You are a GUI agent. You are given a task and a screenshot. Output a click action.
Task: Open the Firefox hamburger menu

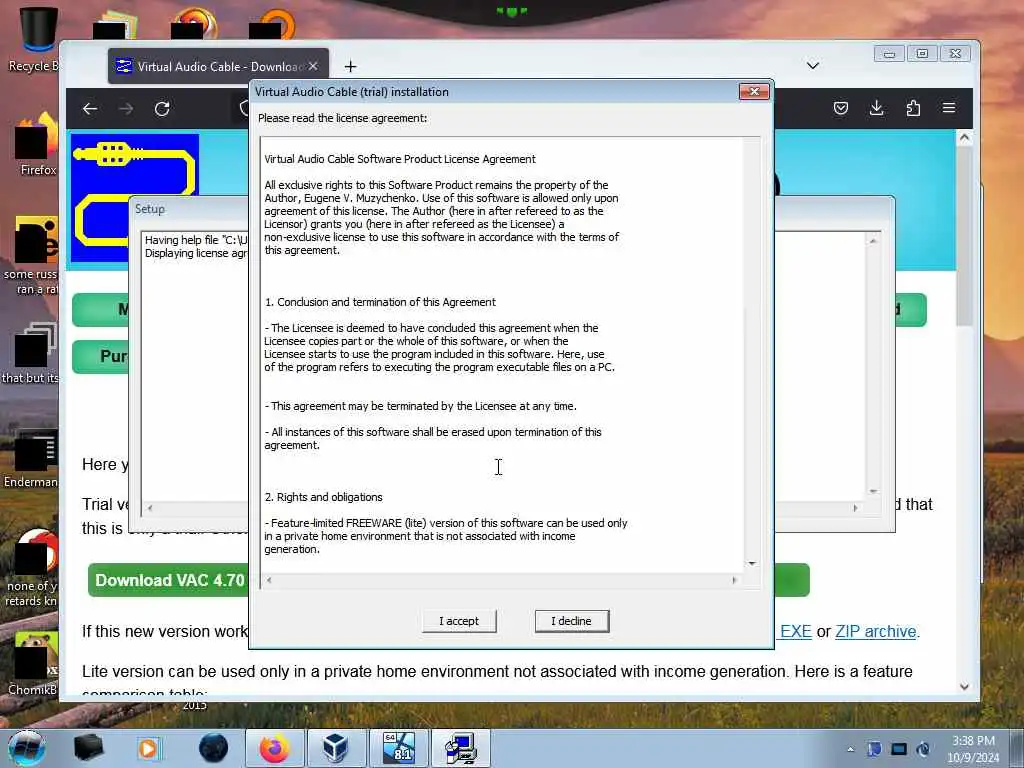tap(949, 108)
